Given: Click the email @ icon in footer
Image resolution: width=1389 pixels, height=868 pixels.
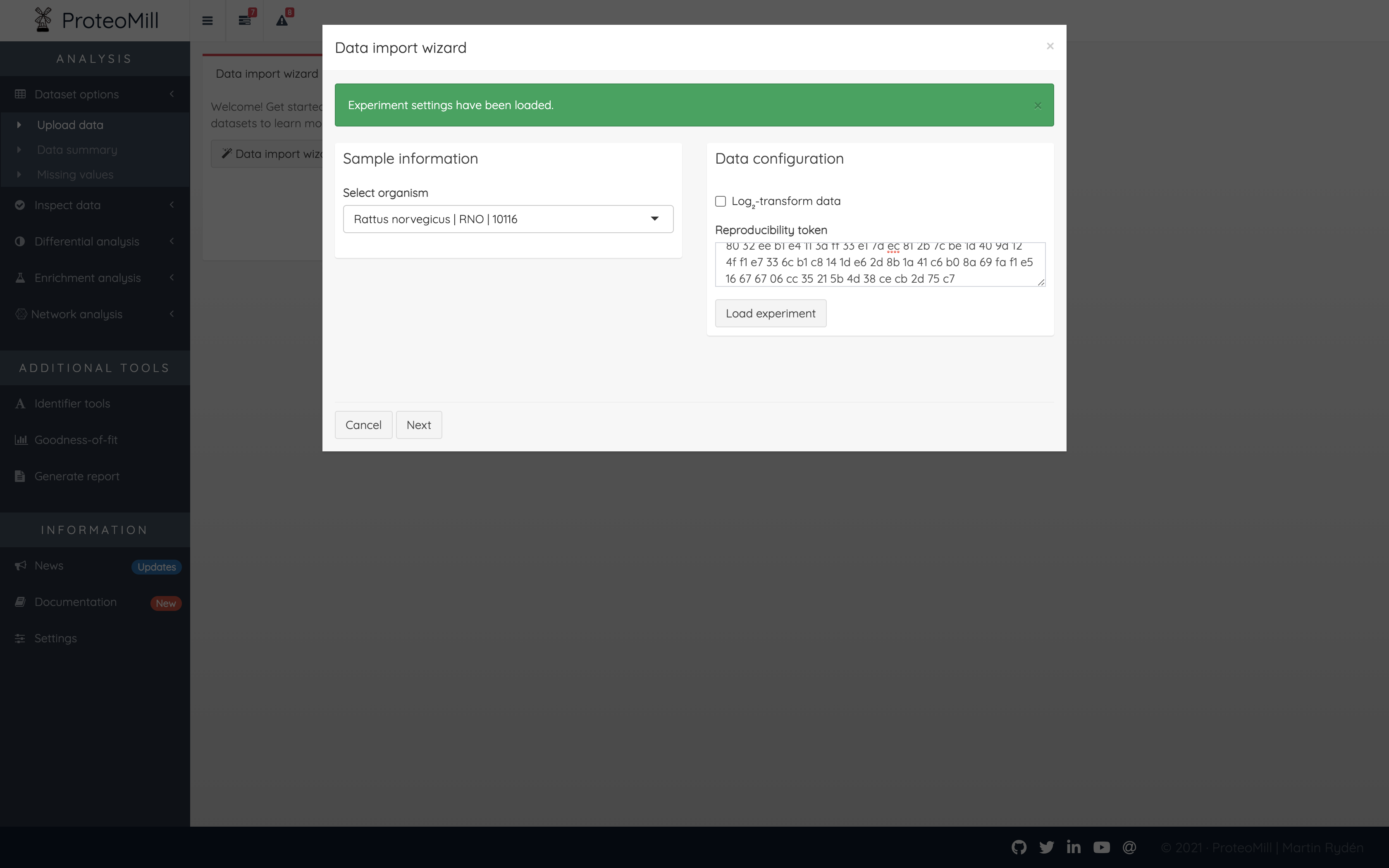Looking at the screenshot, I should coord(1129,847).
